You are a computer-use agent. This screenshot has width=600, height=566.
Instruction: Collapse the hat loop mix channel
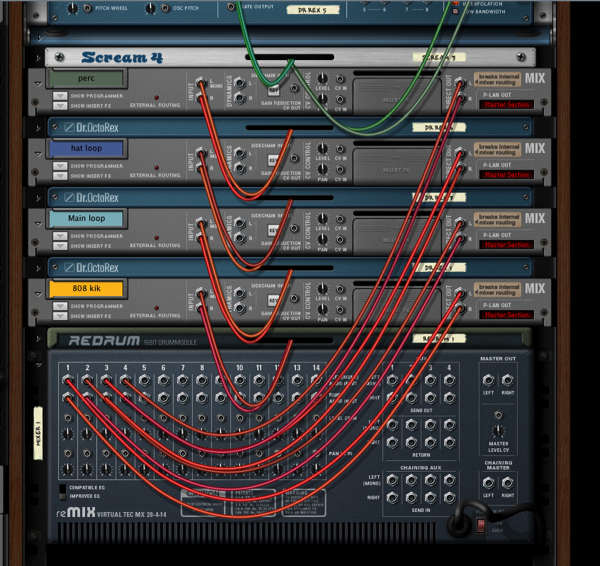38,153
